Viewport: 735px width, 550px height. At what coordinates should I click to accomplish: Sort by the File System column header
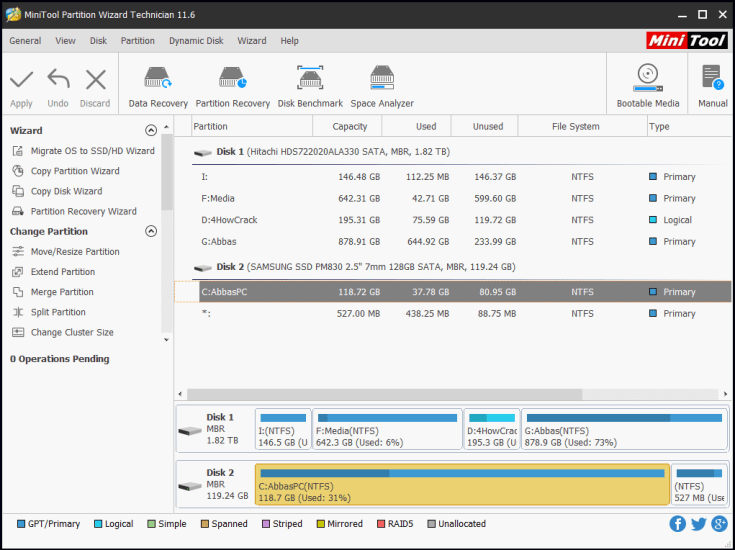[583, 127]
